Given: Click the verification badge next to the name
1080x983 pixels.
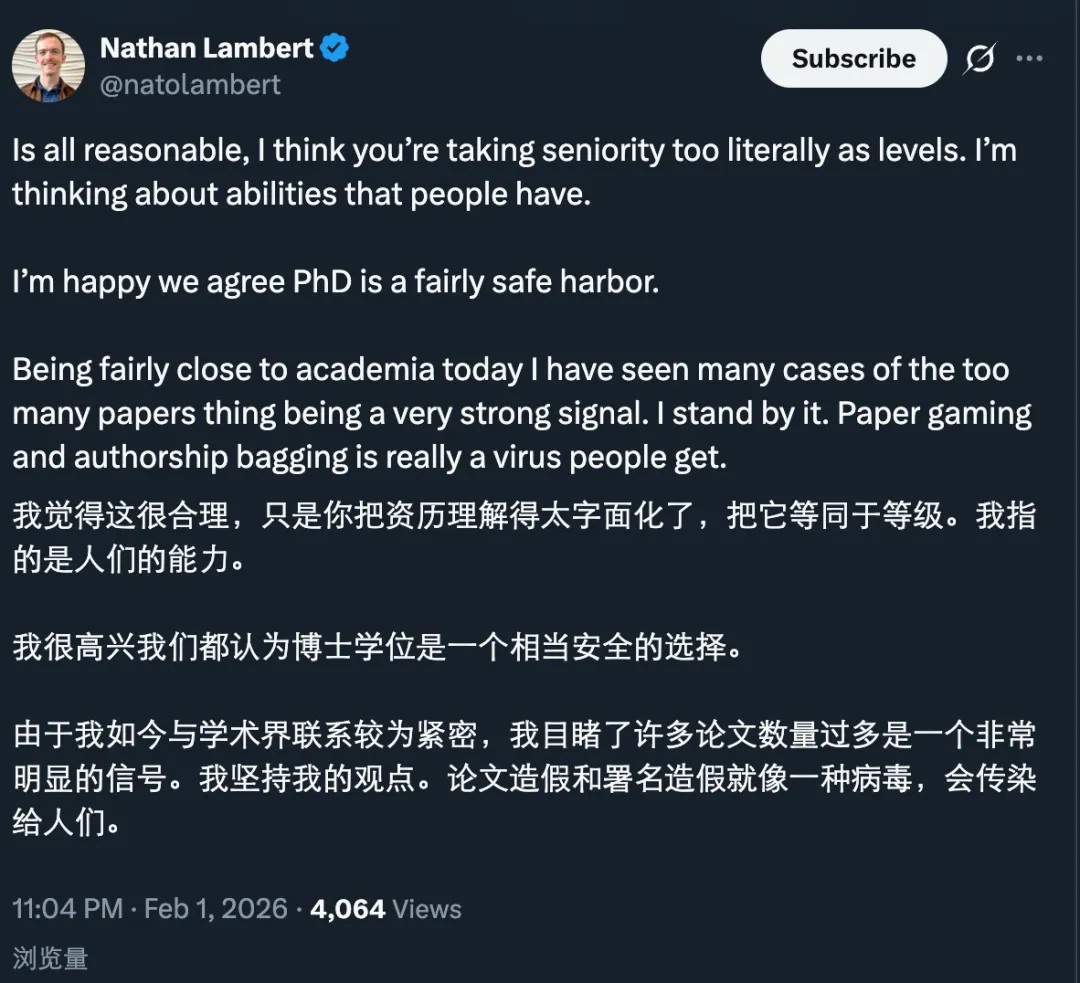Looking at the screenshot, I should tap(336, 47).
